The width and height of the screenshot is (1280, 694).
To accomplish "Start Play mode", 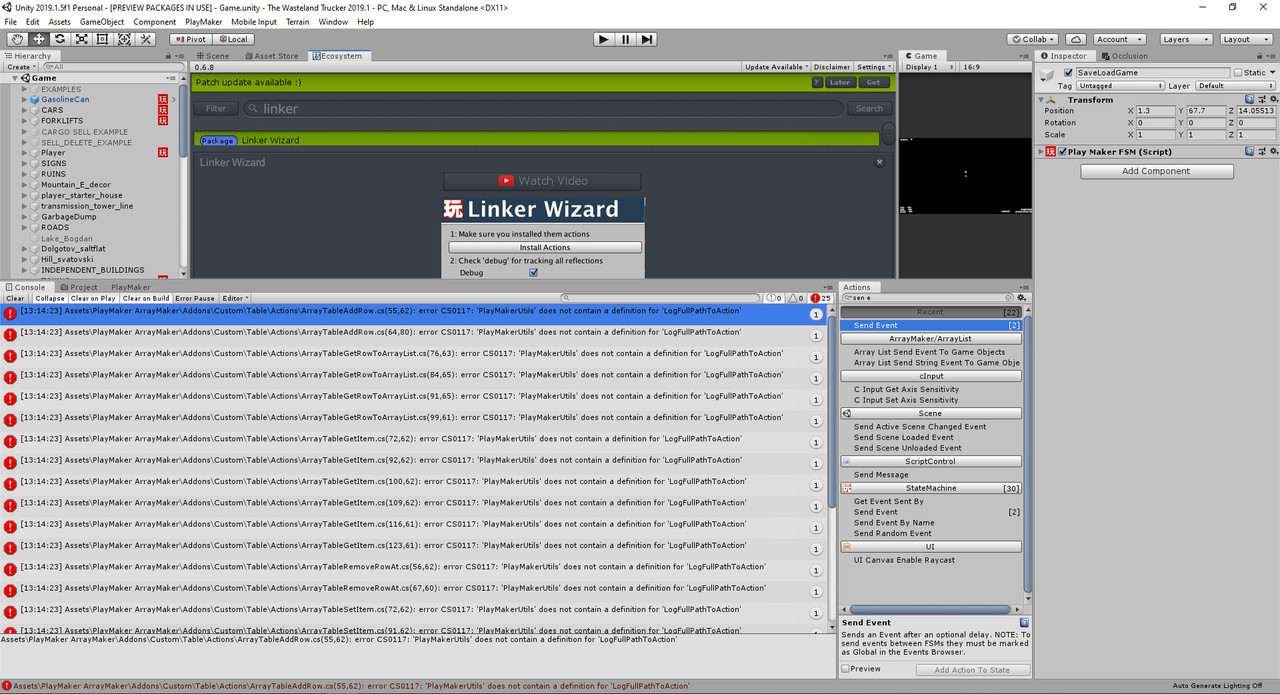I will point(603,39).
